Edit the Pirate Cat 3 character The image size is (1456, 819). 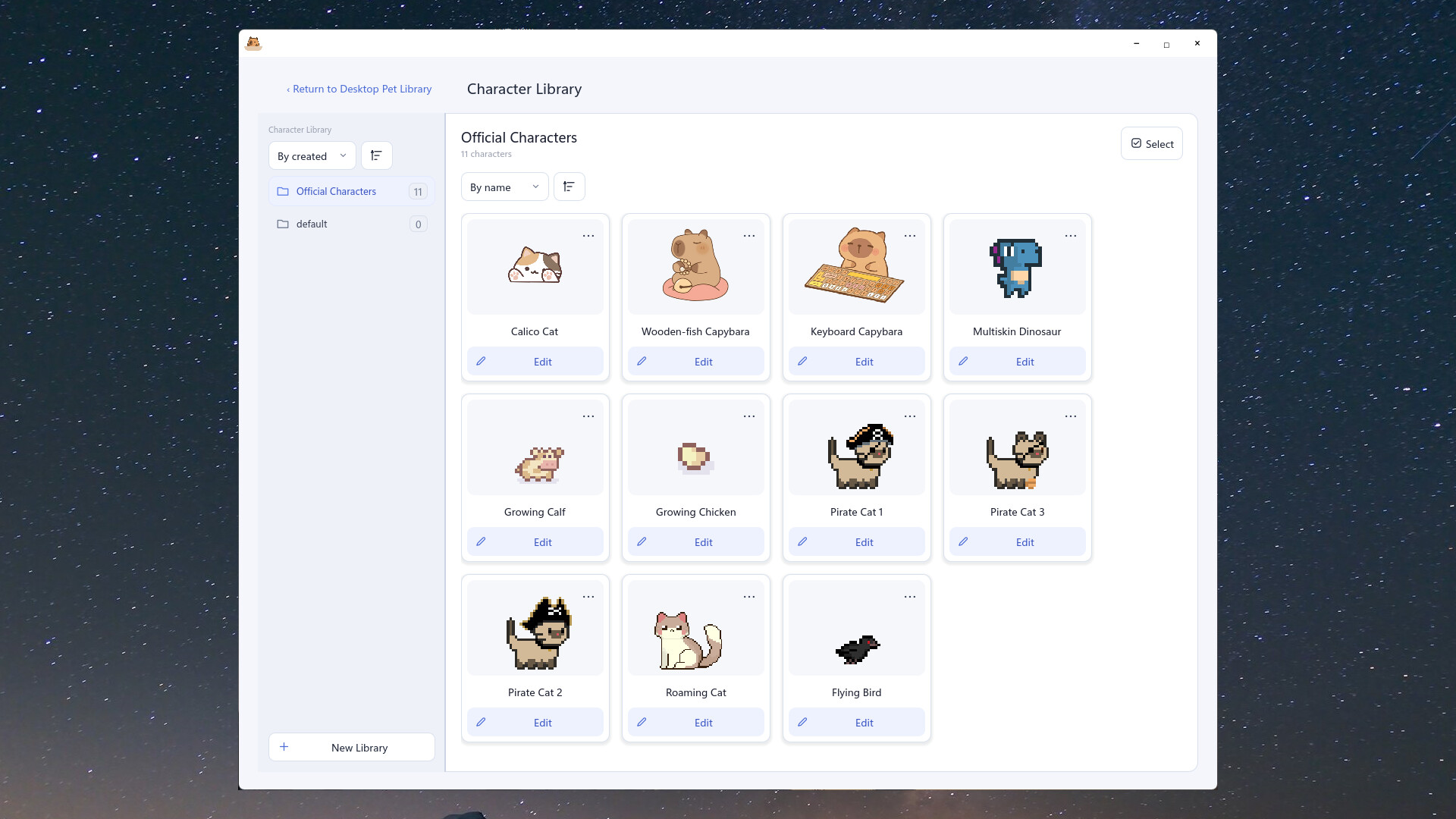click(1017, 542)
